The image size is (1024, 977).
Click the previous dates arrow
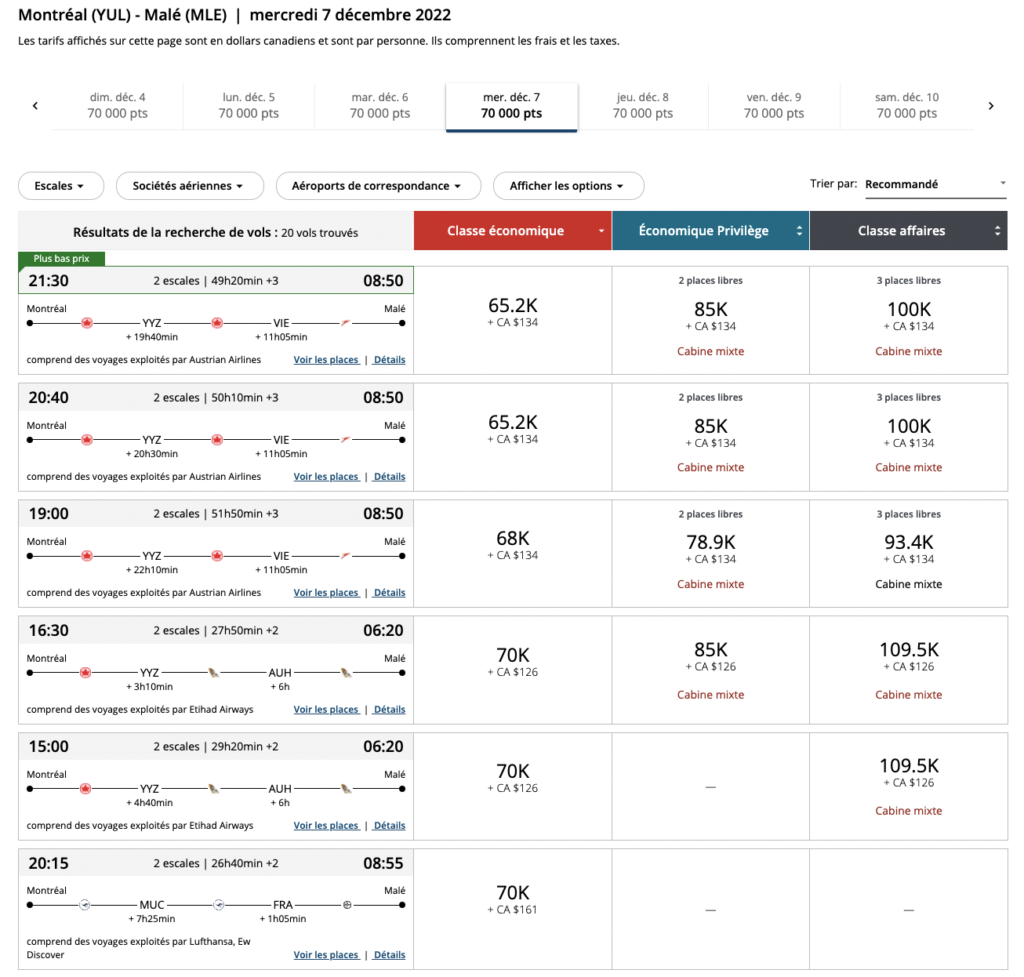pos(35,106)
